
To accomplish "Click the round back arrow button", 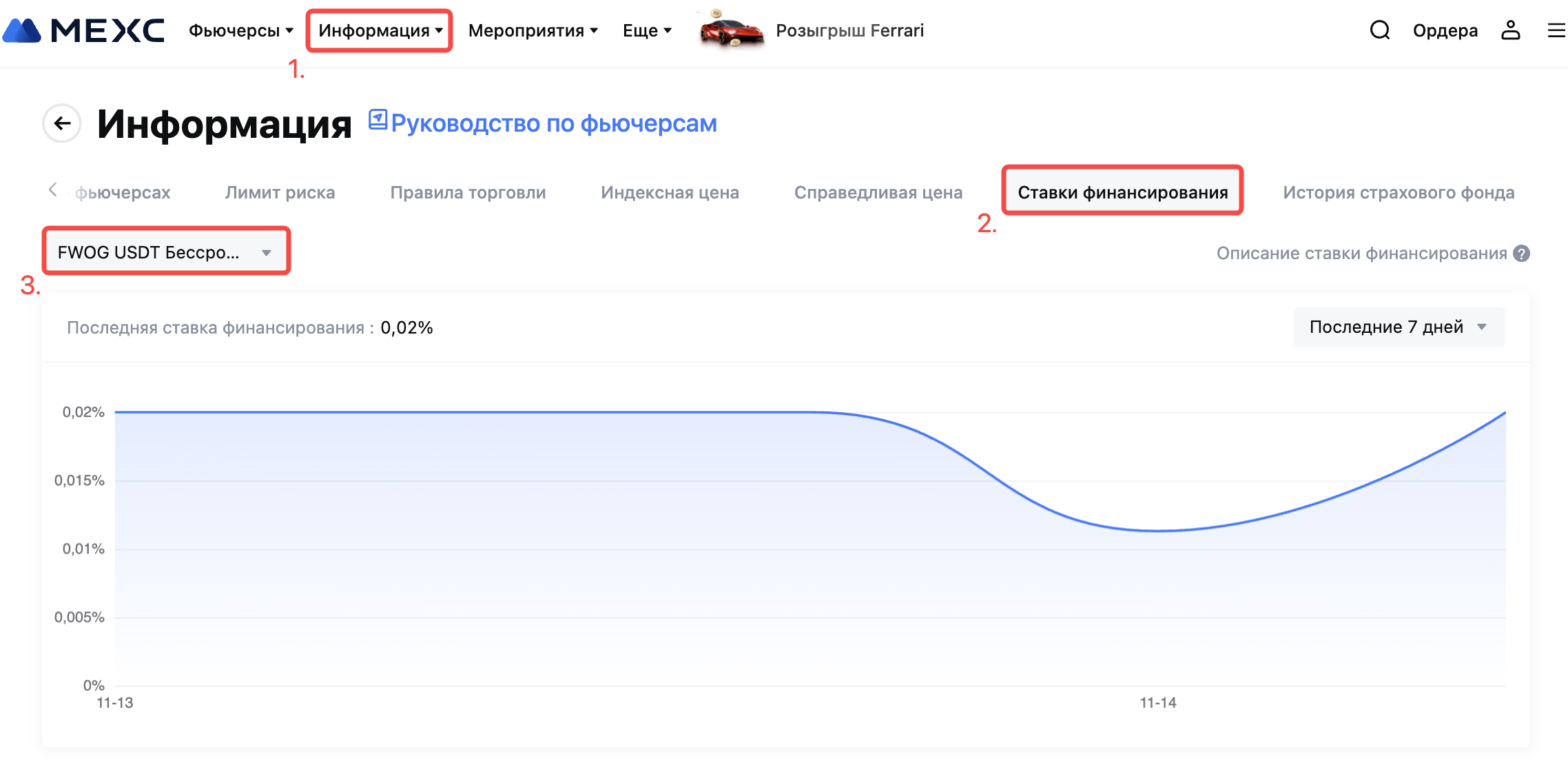I will pyautogui.click(x=62, y=123).
